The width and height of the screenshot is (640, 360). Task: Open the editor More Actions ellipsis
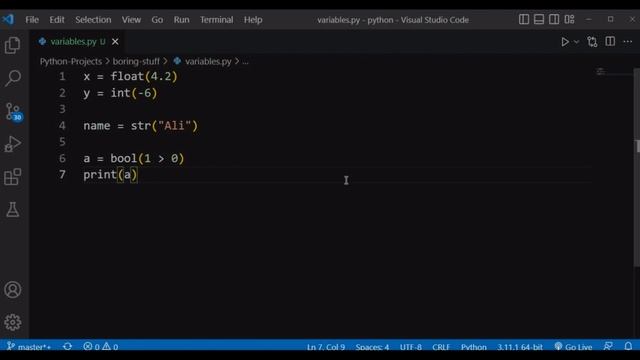pyautogui.click(x=628, y=42)
